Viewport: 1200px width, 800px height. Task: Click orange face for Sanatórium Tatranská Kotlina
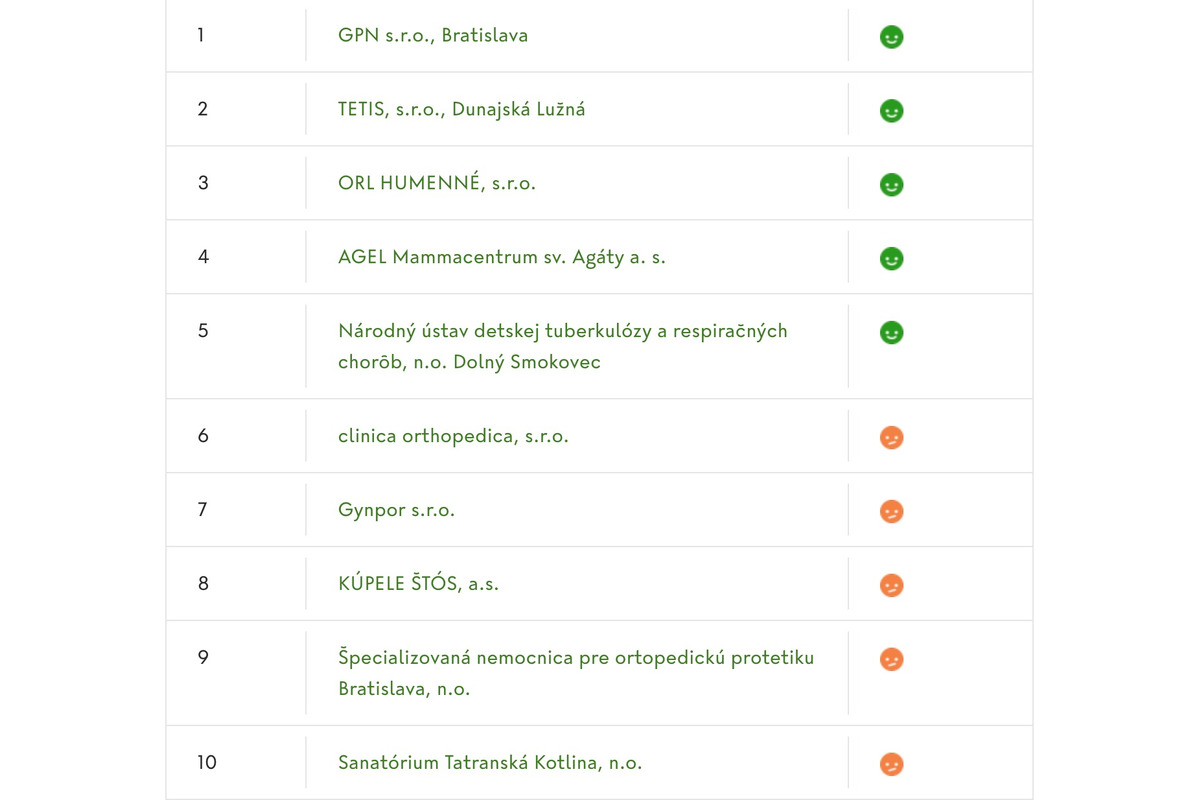click(891, 765)
